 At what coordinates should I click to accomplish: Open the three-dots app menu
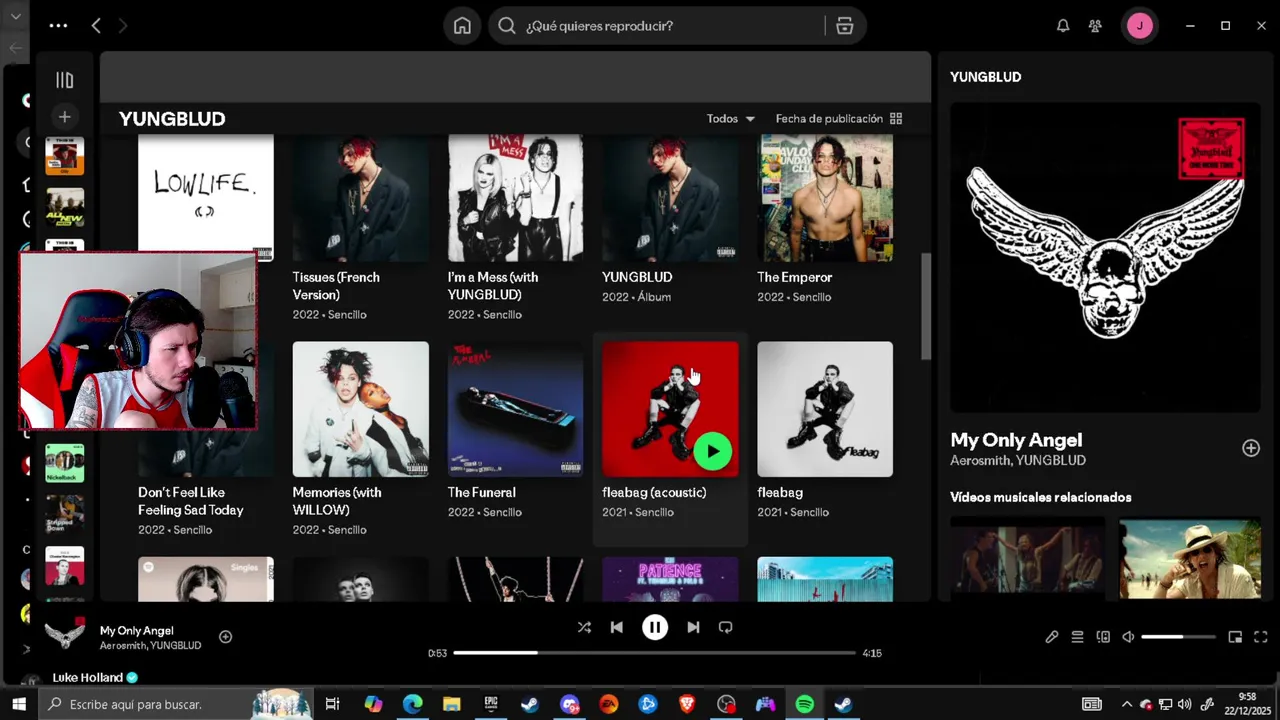(x=58, y=26)
